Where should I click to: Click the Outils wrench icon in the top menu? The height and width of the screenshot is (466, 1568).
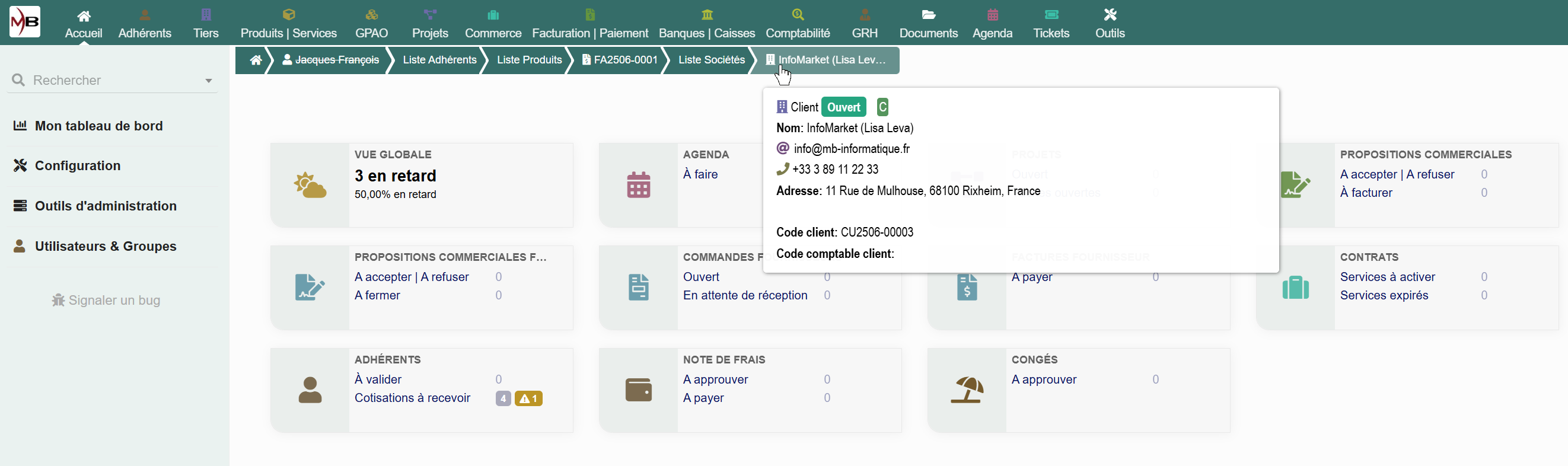[1110, 15]
